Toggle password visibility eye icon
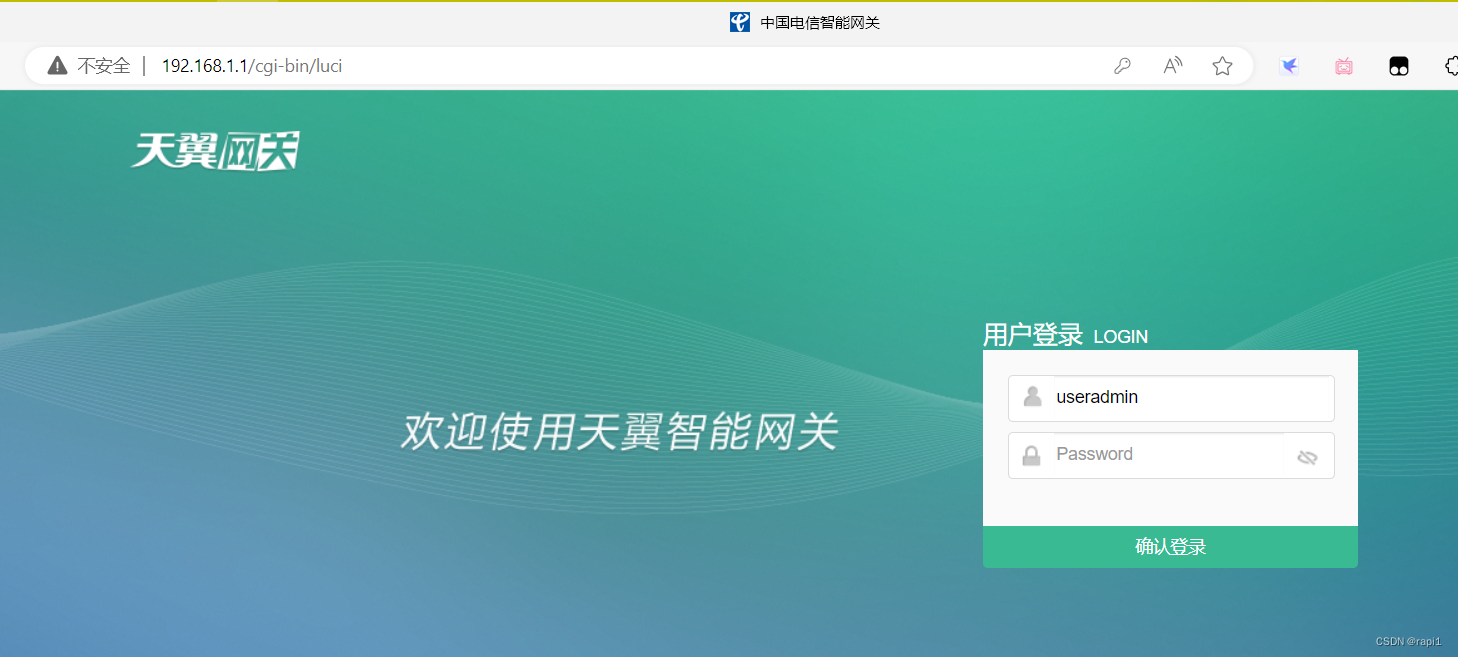Image resolution: width=1458 pixels, height=657 pixels. [1307, 457]
